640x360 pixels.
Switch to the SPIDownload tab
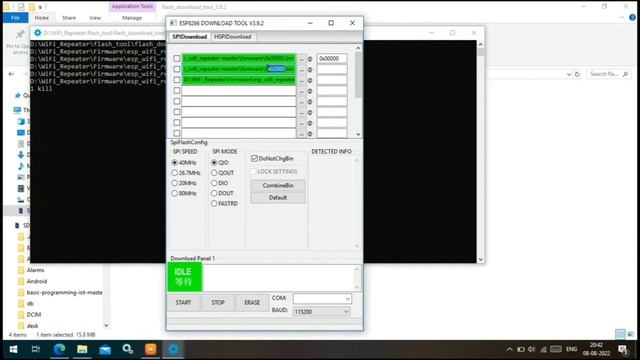190,37
